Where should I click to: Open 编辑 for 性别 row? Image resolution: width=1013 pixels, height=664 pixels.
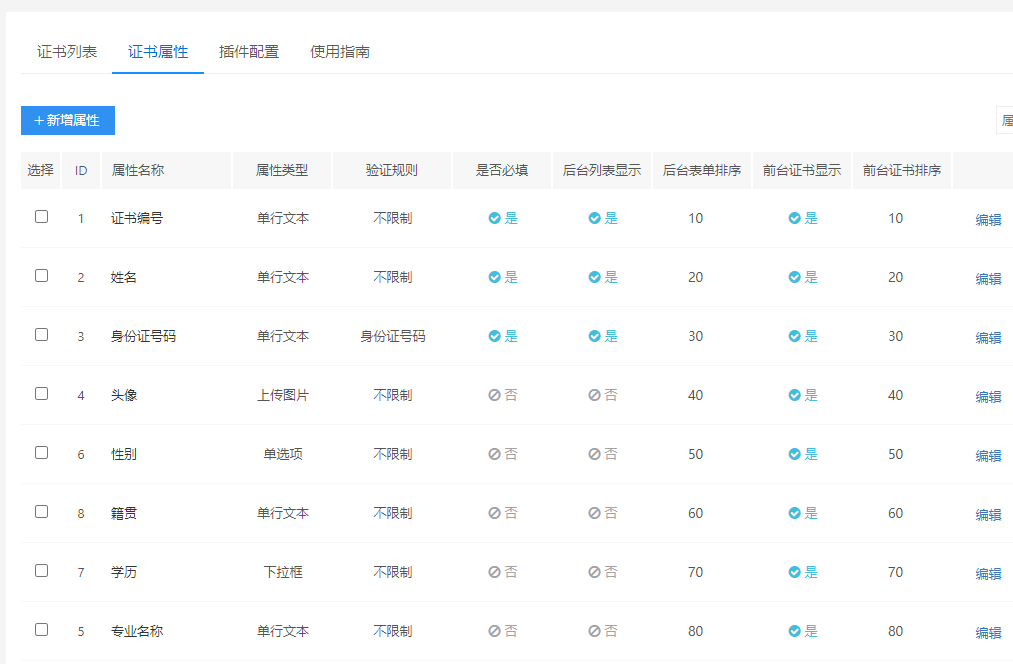[988, 456]
